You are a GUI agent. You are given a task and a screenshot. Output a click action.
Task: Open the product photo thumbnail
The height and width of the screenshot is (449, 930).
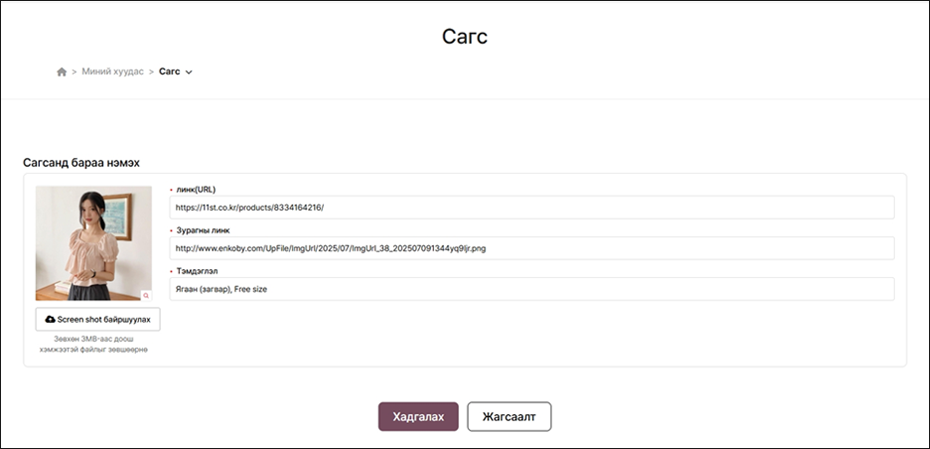pyautogui.click(x=93, y=243)
